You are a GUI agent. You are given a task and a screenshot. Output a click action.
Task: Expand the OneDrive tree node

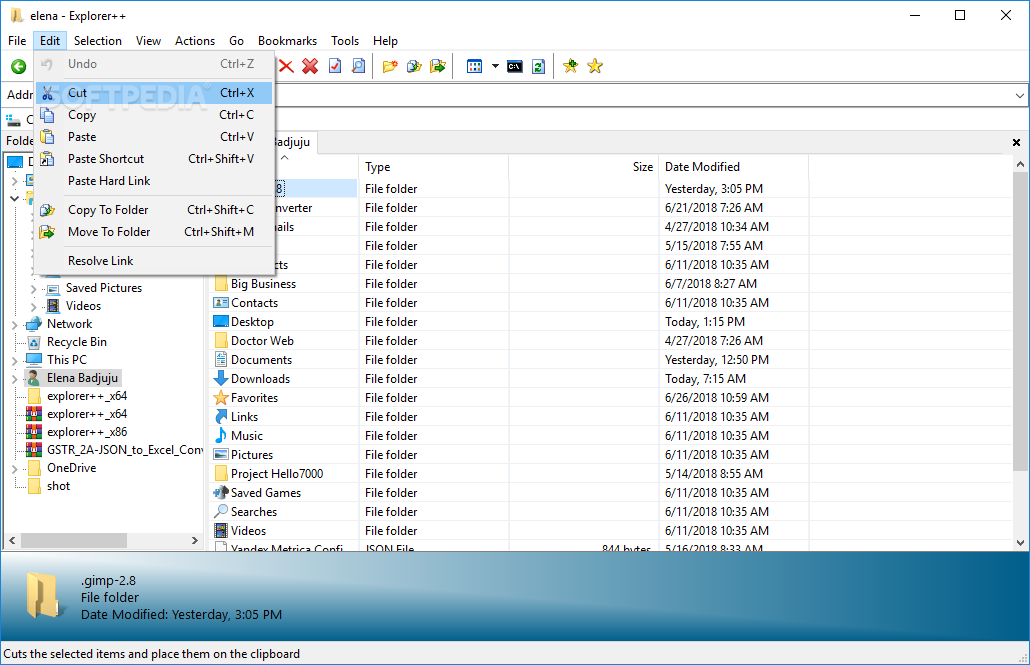14,469
